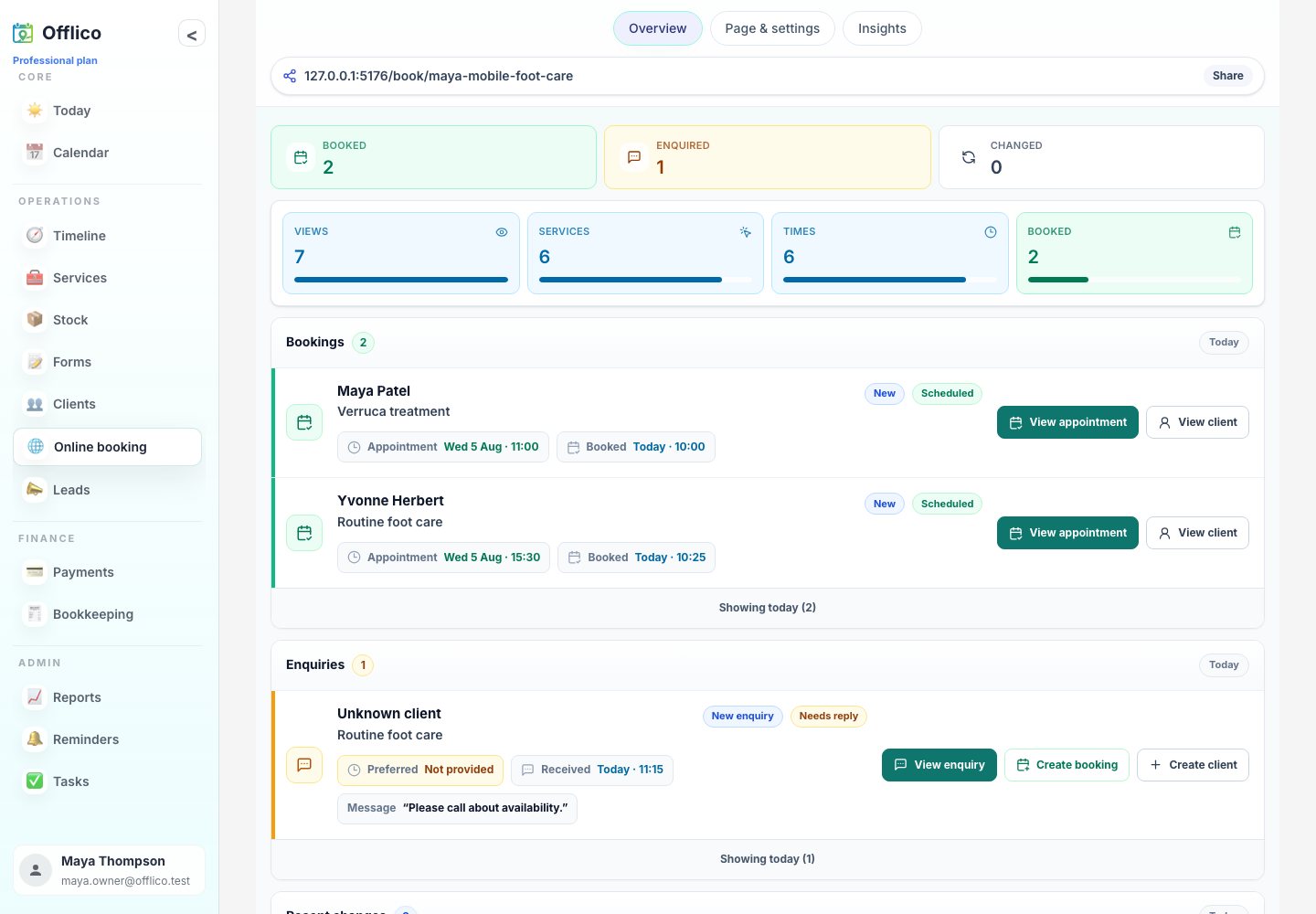View appointment for Maya Patel

(1067, 422)
